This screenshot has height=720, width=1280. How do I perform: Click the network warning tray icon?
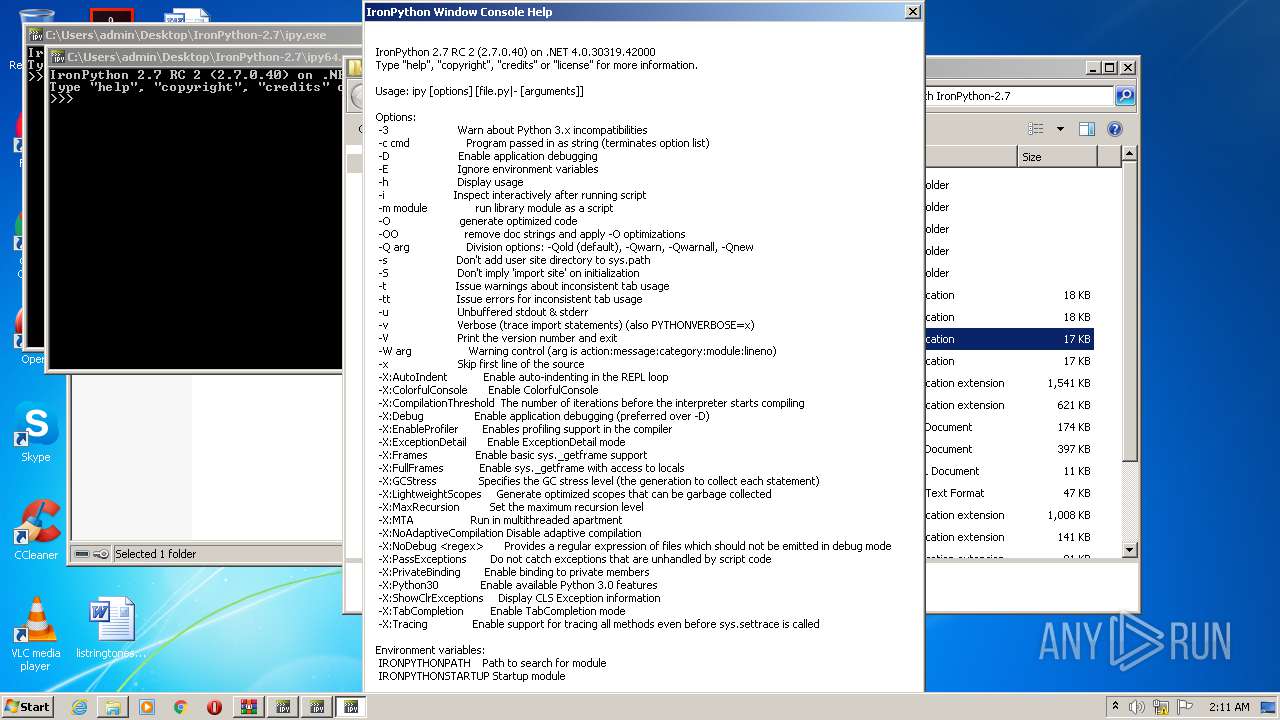1159,707
